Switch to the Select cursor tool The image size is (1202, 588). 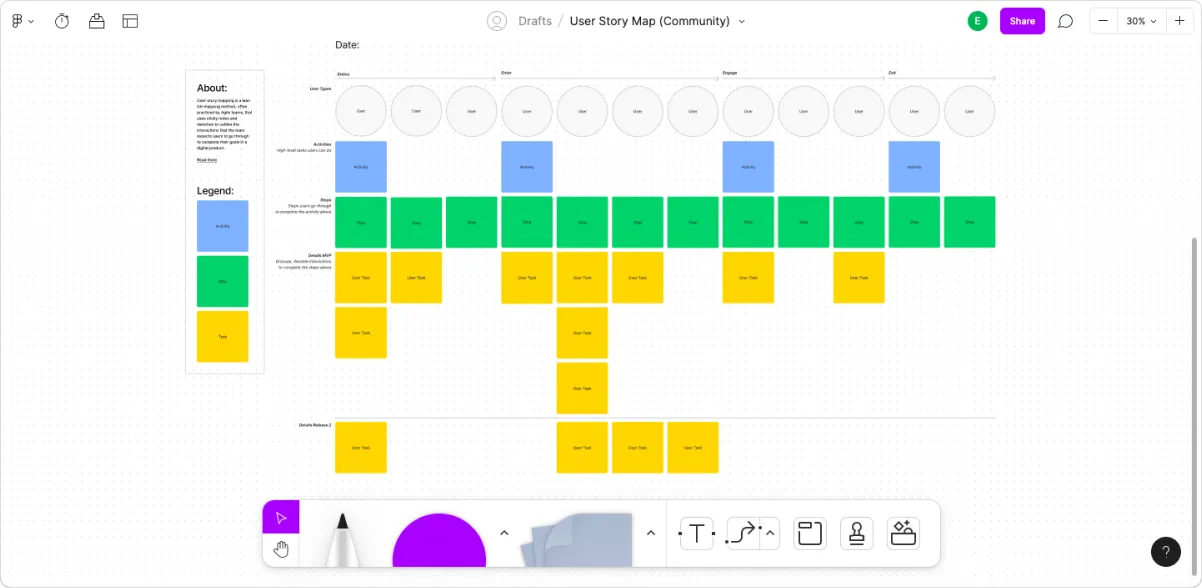point(281,517)
